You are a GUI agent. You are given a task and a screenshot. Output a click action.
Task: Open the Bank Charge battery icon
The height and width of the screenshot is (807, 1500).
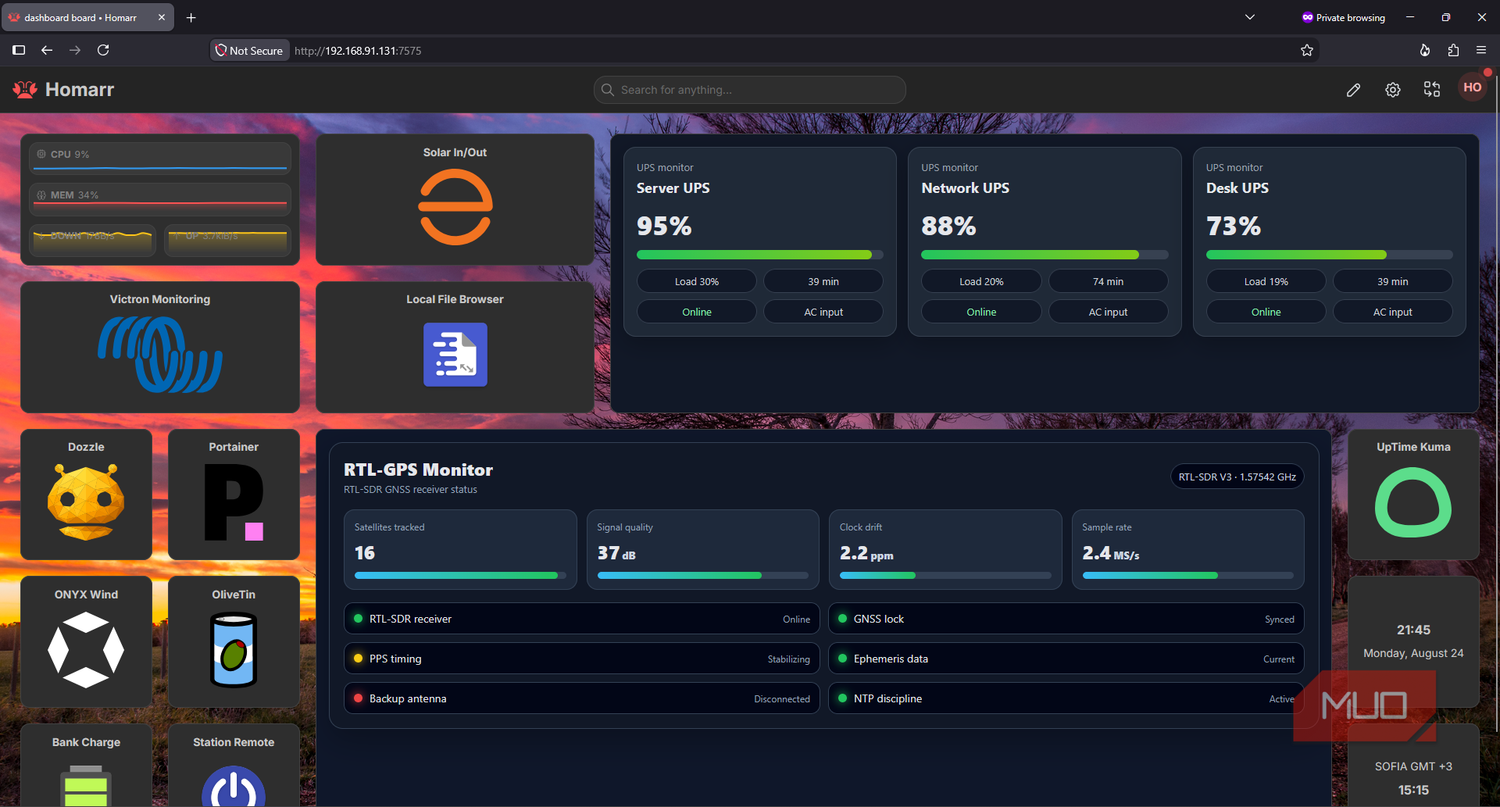click(x=86, y=785)
